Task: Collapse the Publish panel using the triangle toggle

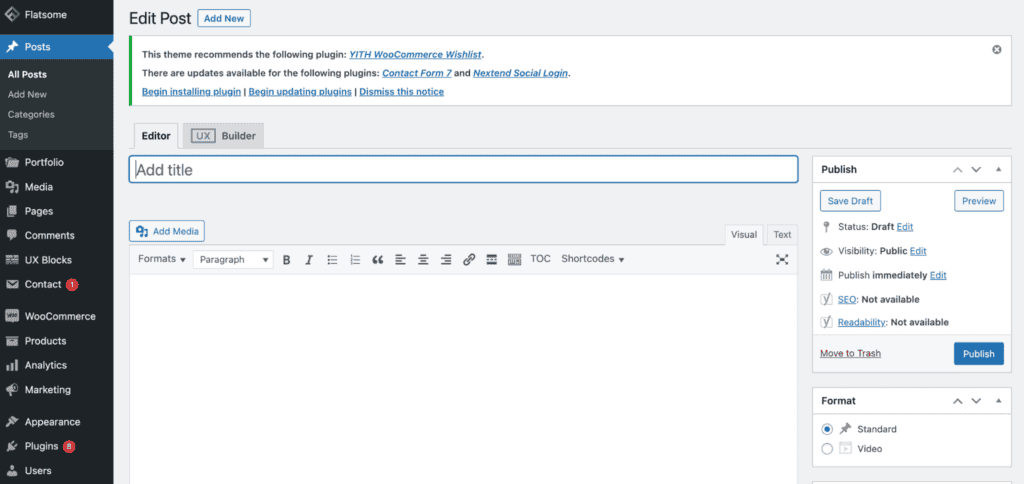Action: pos(998,170)
